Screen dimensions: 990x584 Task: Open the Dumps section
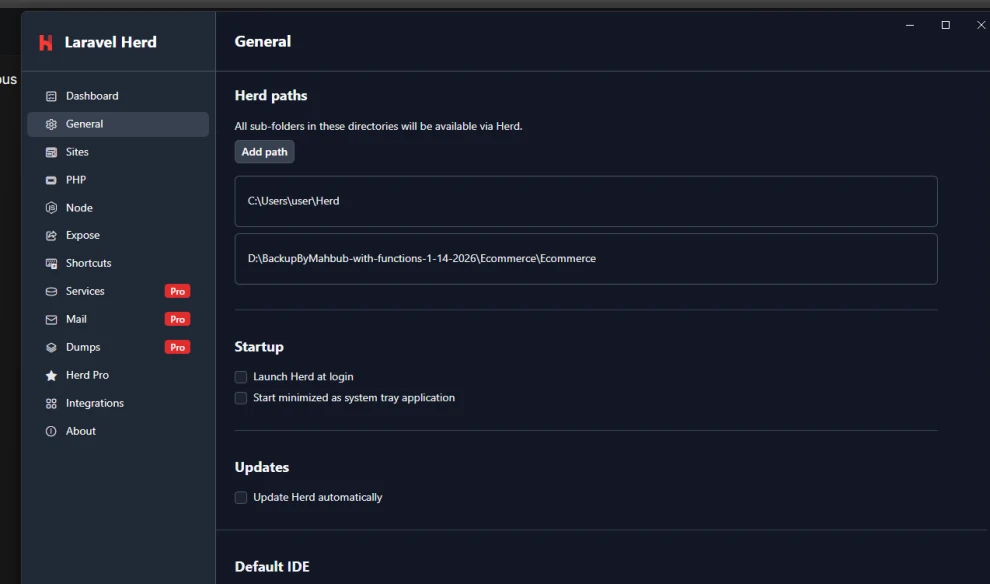118,347
